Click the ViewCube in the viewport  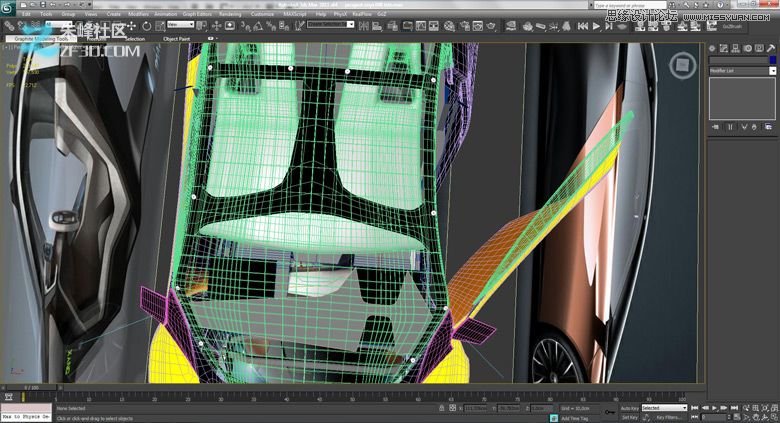(682, 65)
